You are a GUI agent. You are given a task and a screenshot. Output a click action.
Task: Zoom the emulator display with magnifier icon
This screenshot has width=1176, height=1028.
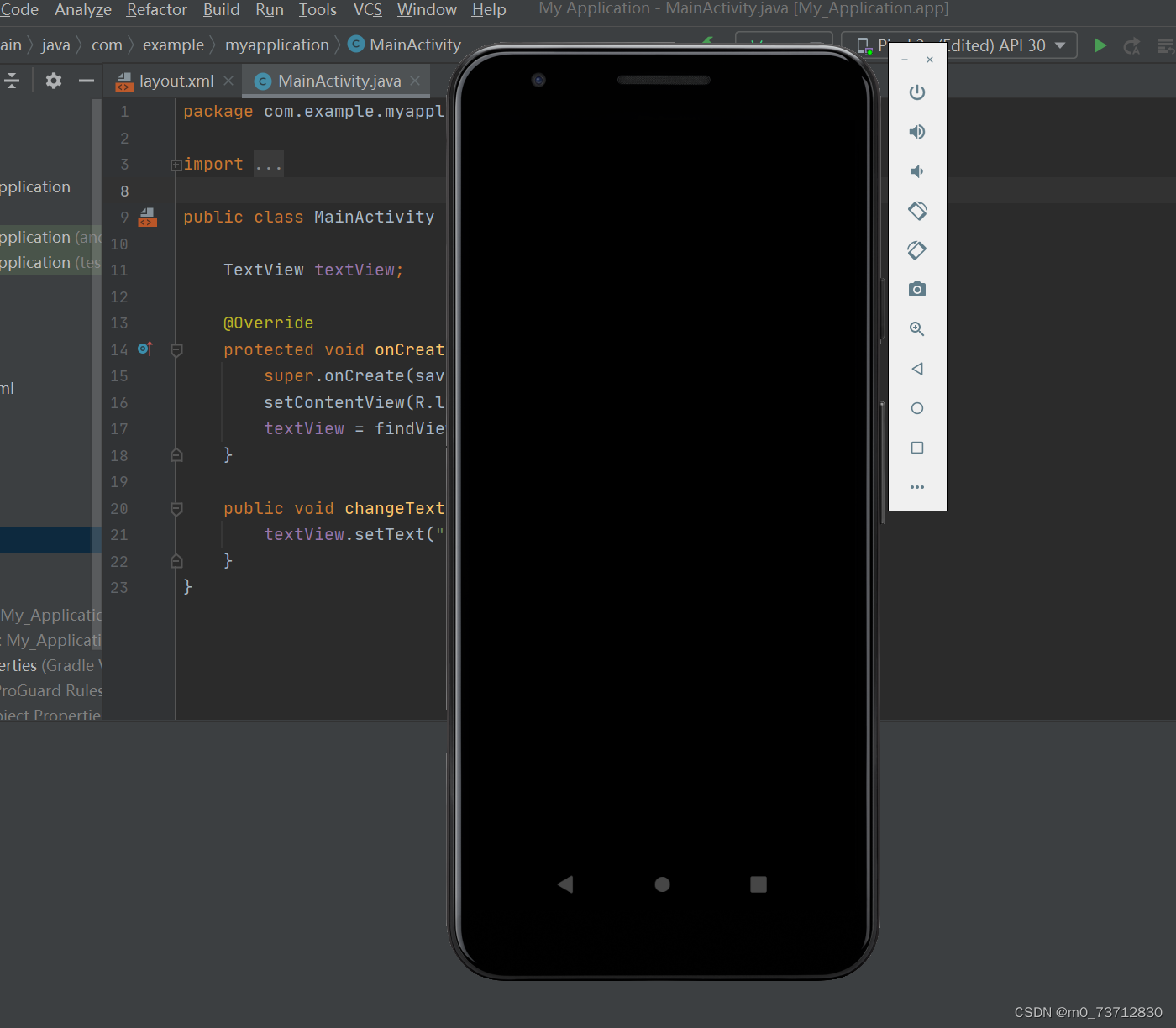tap(916, 329)
